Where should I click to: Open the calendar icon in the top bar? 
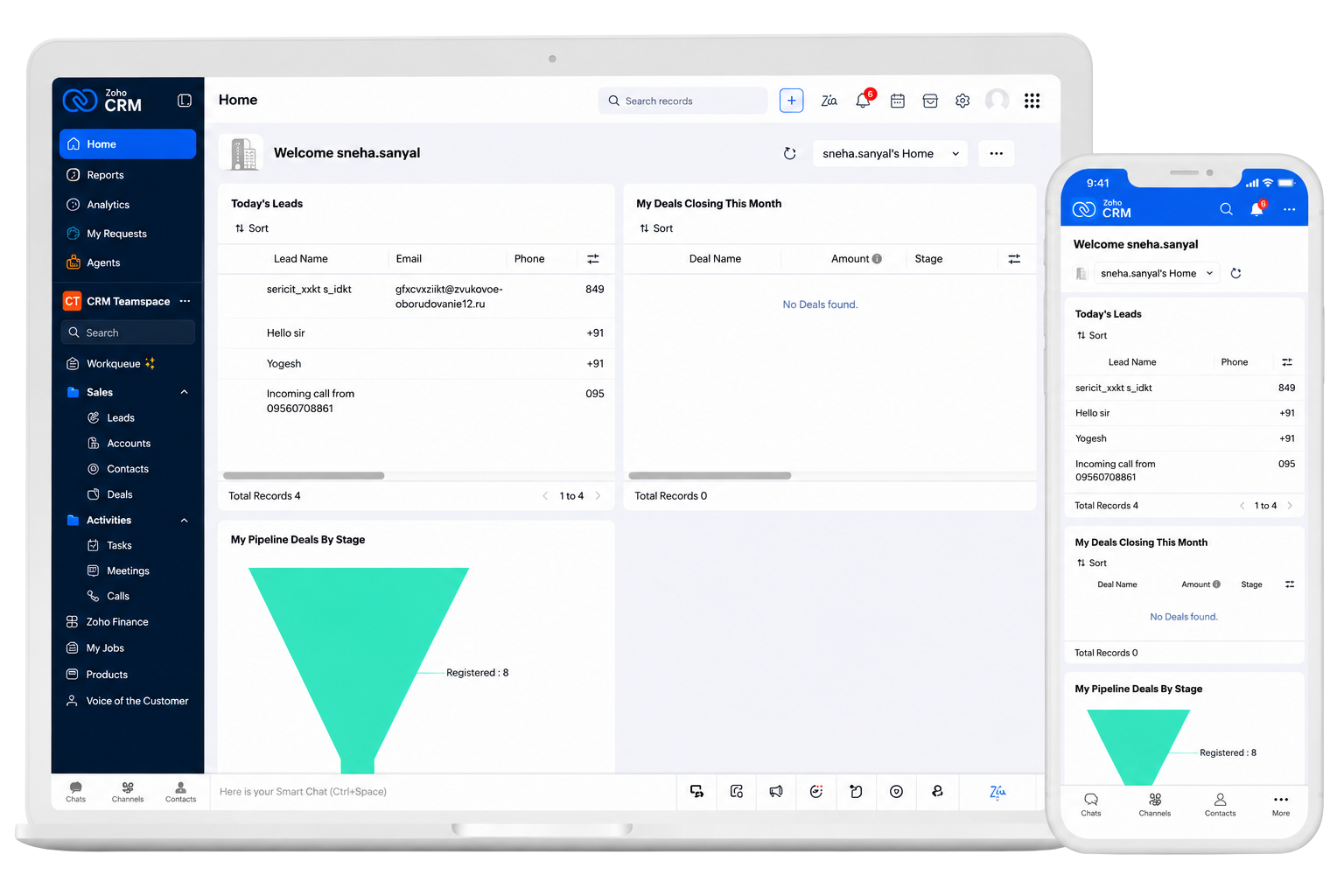pos(897,101)
